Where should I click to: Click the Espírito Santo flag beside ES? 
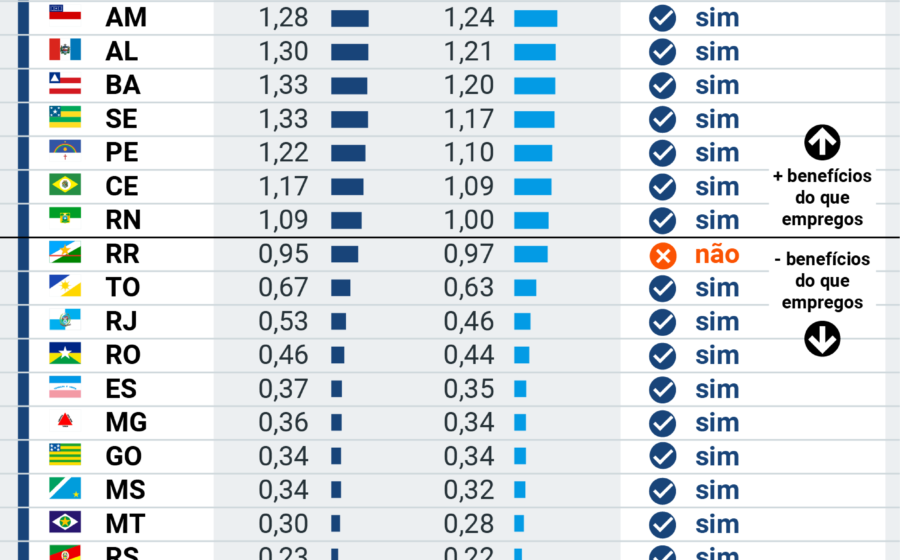(x=65, y=387)
